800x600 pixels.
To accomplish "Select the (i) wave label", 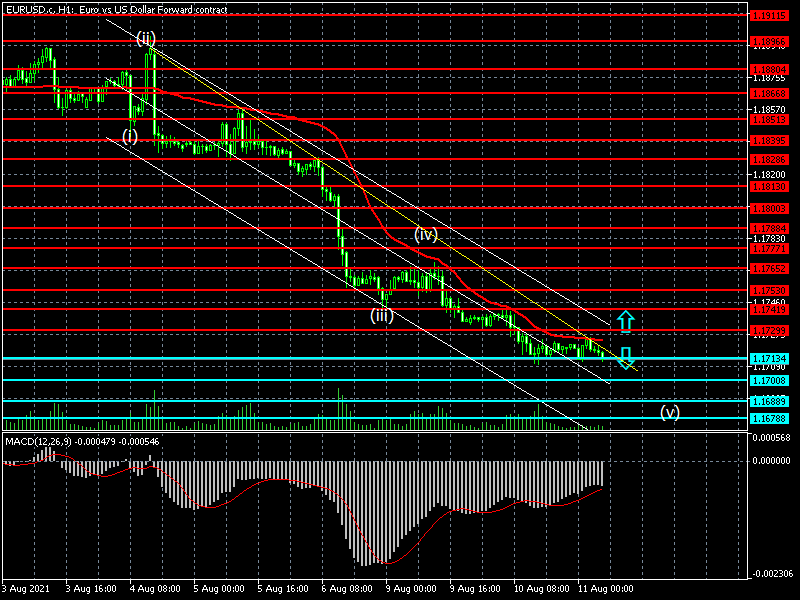I will click(x=130, y=135).
